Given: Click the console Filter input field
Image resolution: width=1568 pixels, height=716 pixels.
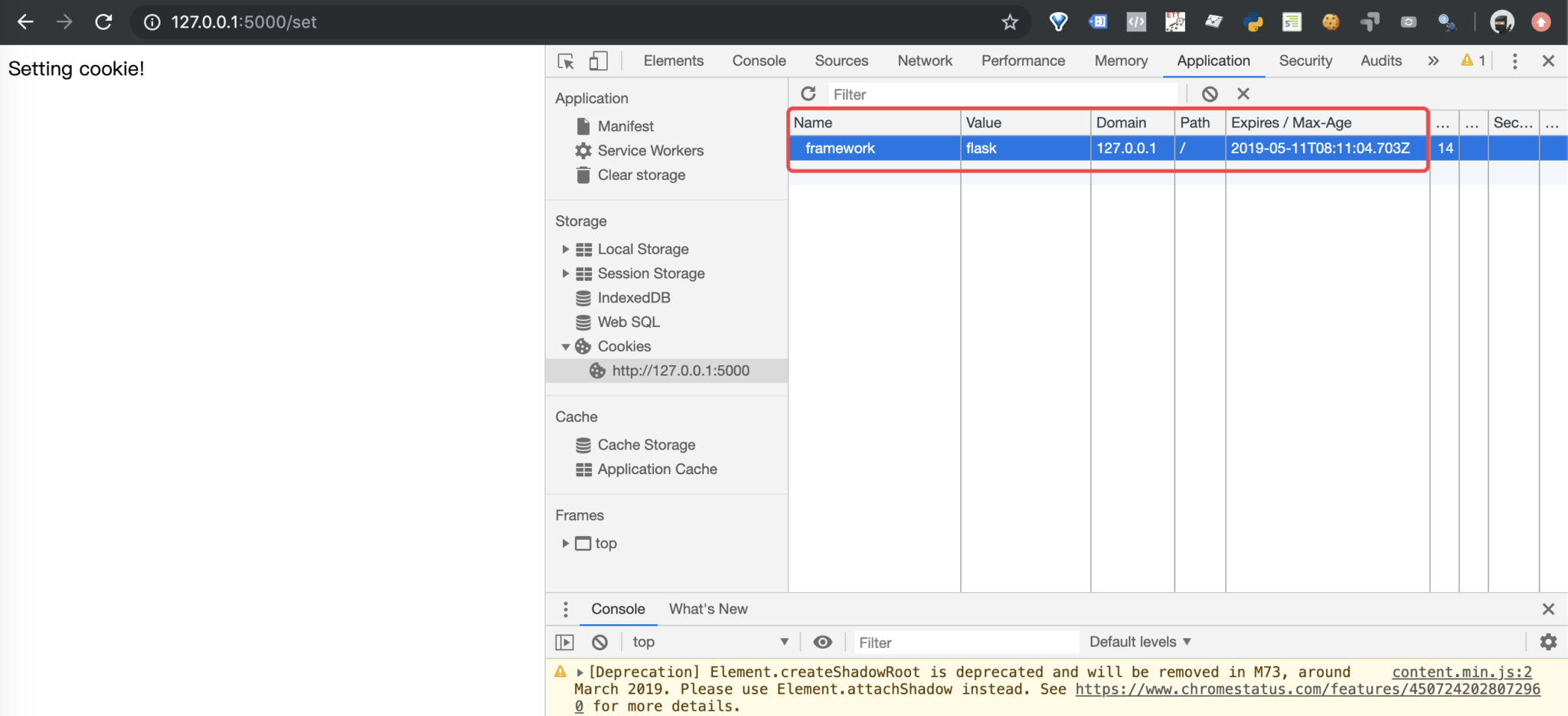Looking at the screenshot, I should pos(965,642).
